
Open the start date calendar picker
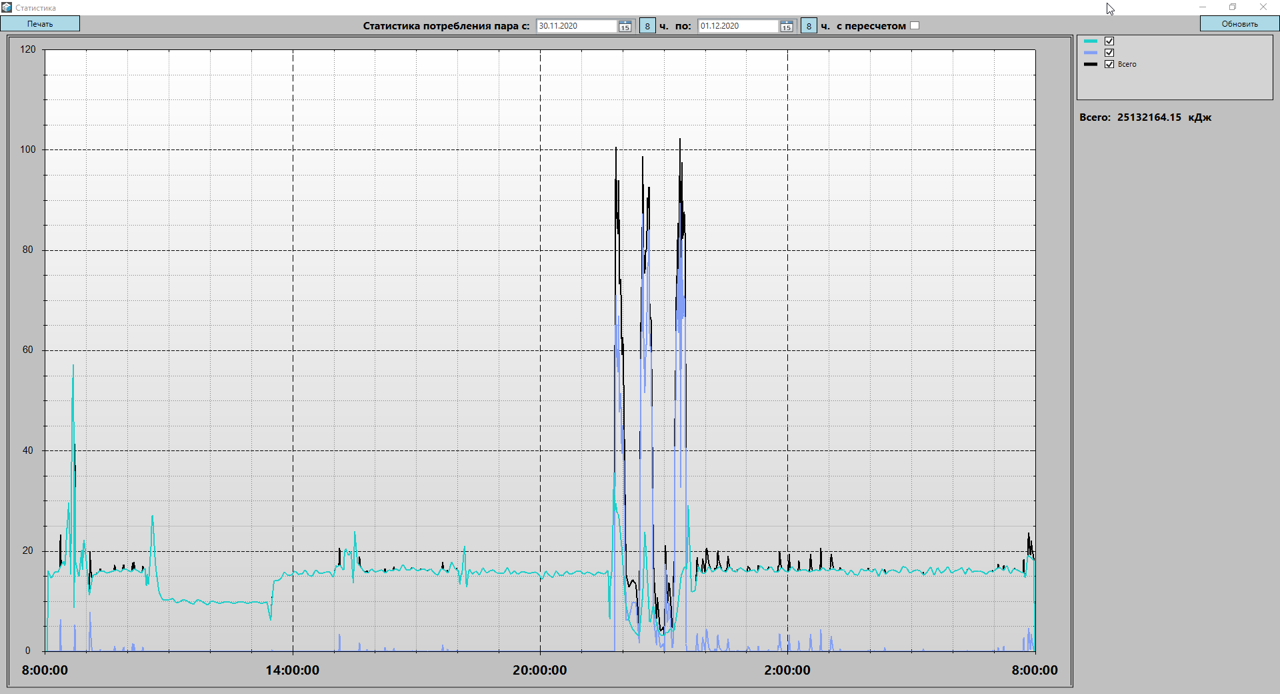625,26
